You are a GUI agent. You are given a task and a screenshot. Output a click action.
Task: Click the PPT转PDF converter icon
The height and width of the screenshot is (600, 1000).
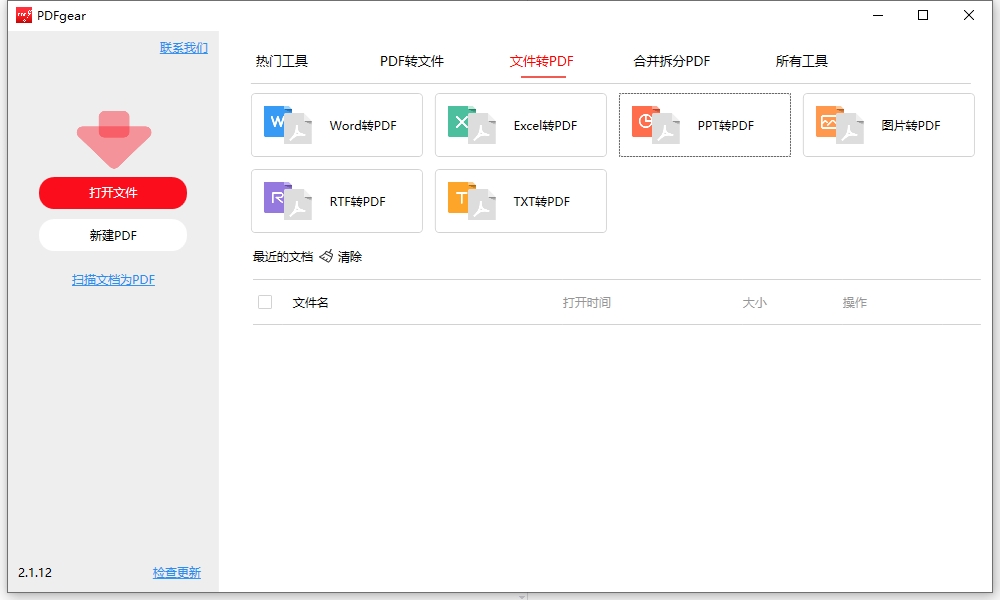[x=656, y=125]
